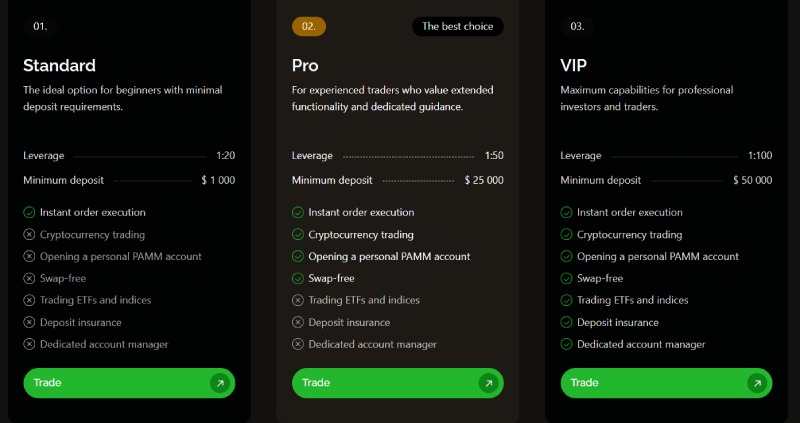
Task: Click Standard plan's Cryptocurrency trading cross icon
Action: pyautogui.click(x=29, y=234)
